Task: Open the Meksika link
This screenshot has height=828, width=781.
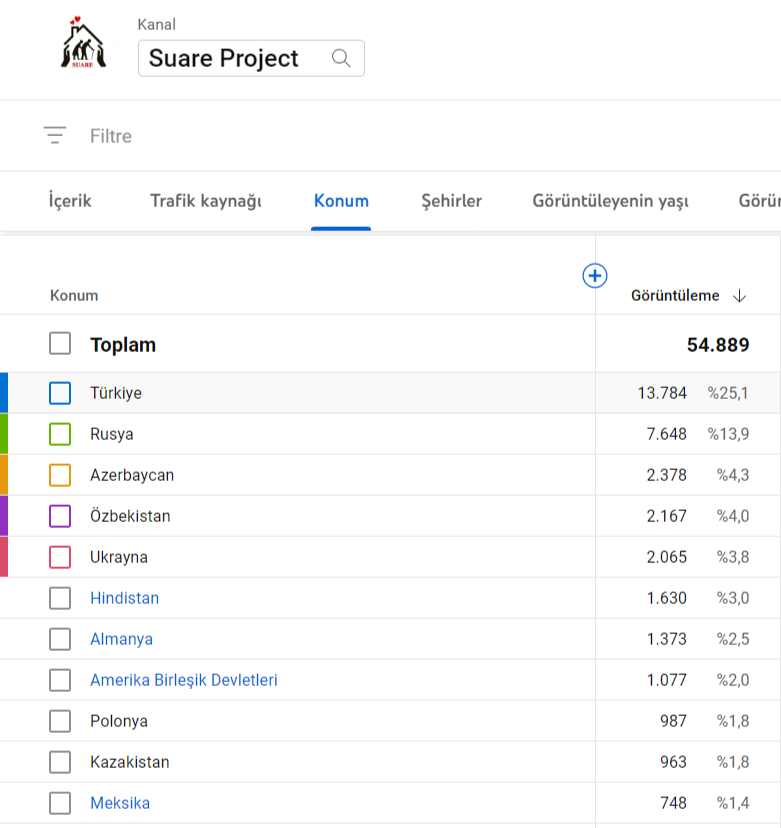Action: (120, 803)
